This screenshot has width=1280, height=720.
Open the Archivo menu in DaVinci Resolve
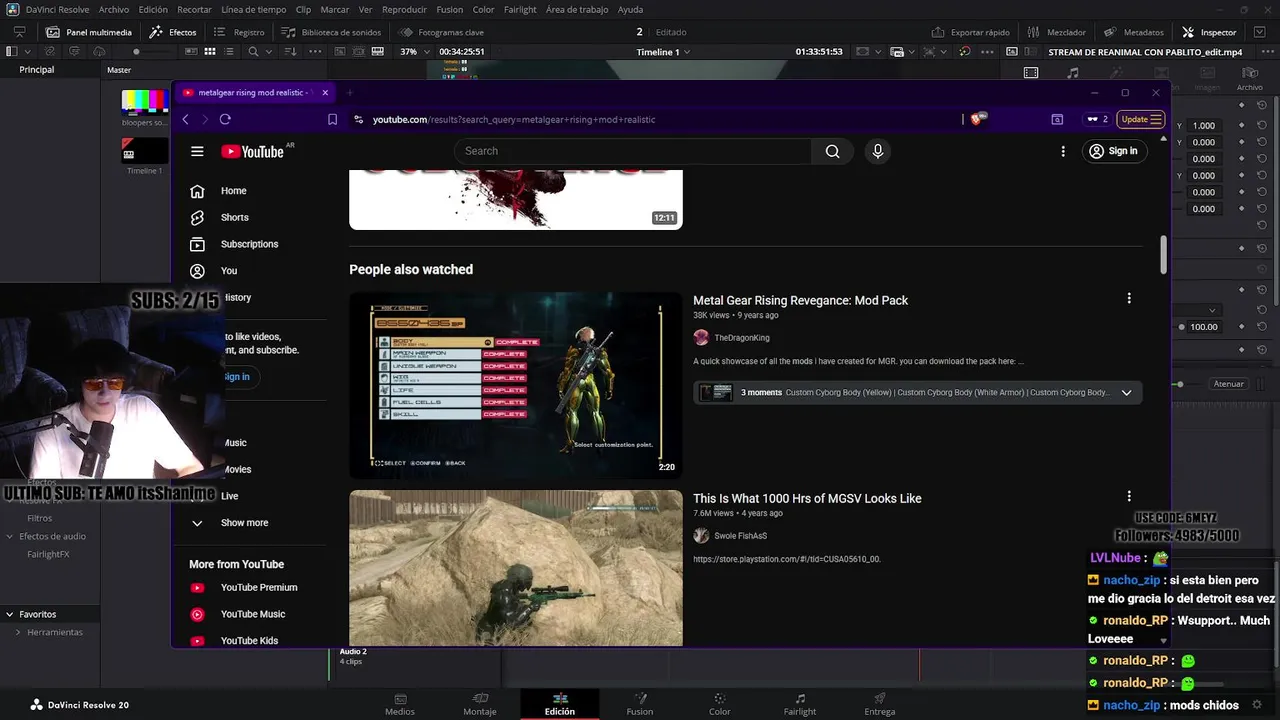pyautogui.click(x=114, y=9)
